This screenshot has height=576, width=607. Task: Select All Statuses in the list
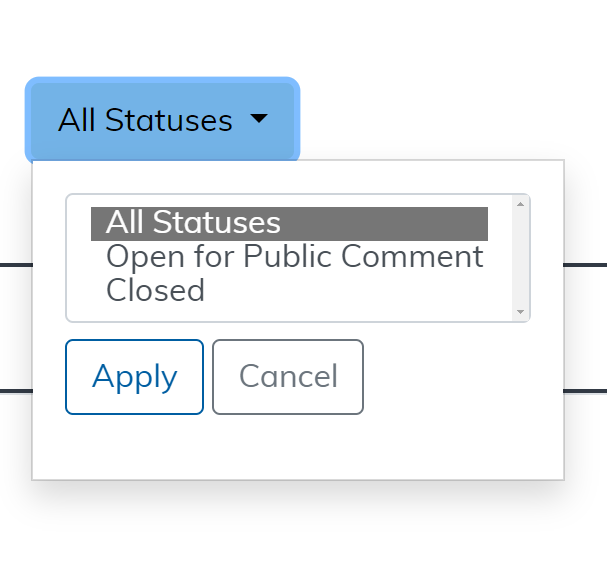288,223
